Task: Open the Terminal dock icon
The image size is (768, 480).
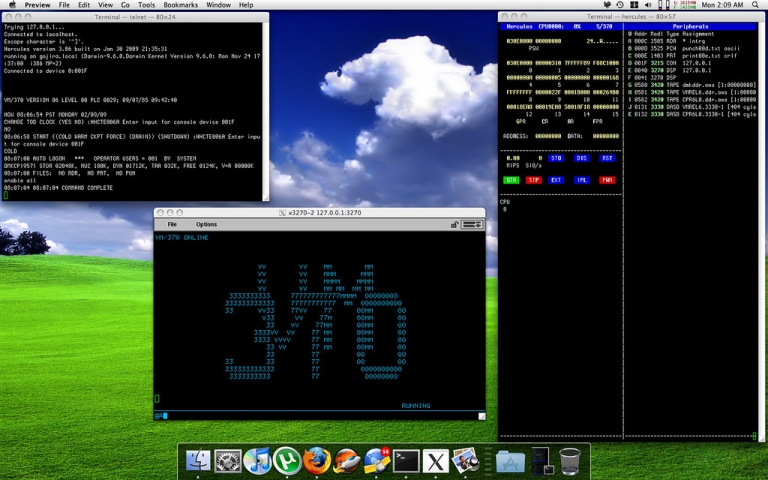Action: pyautogui.click(x=406, y=460)
